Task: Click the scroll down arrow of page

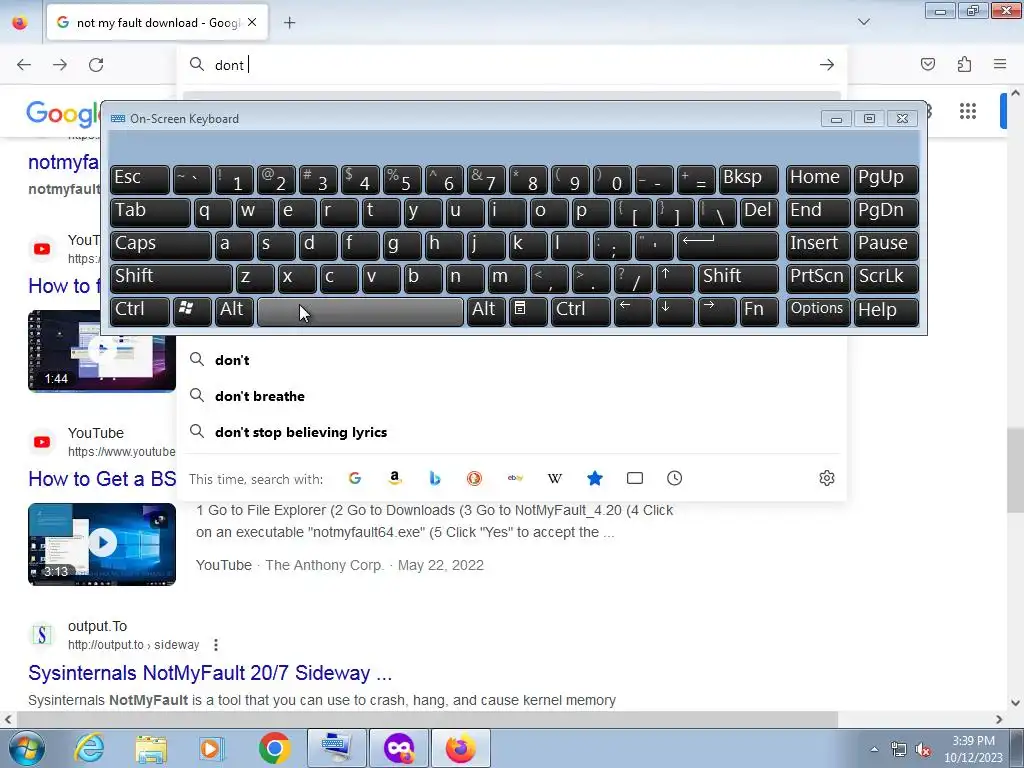Action: [x=1015, y=703]
